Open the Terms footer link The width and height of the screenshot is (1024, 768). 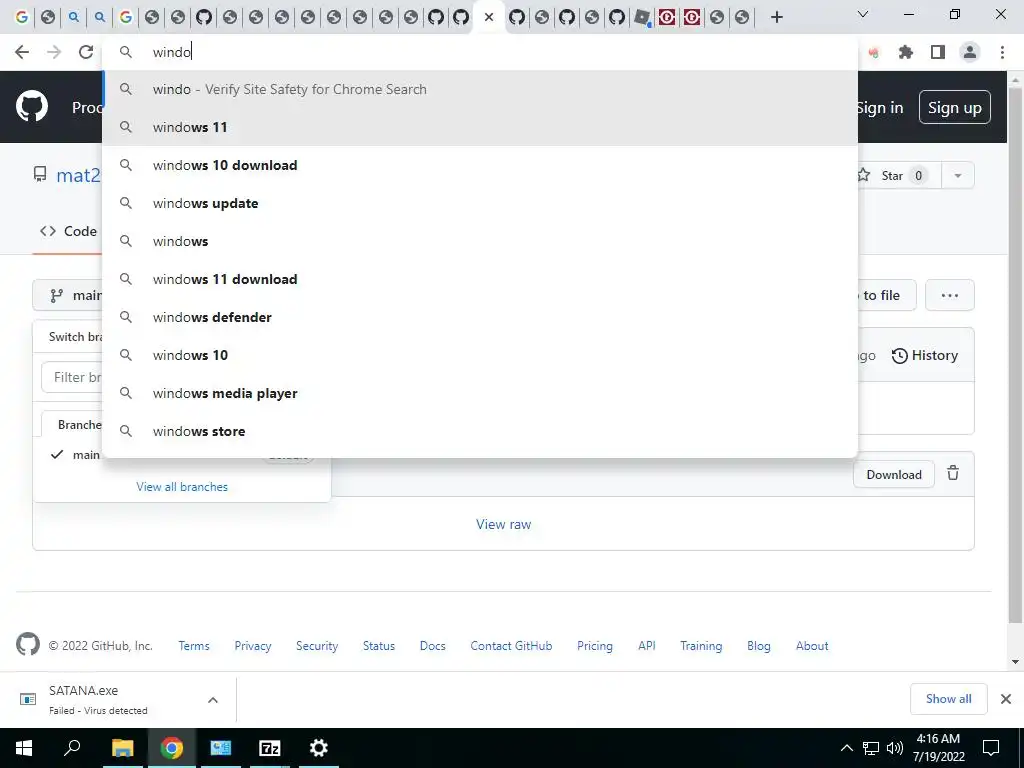[194, 646]
